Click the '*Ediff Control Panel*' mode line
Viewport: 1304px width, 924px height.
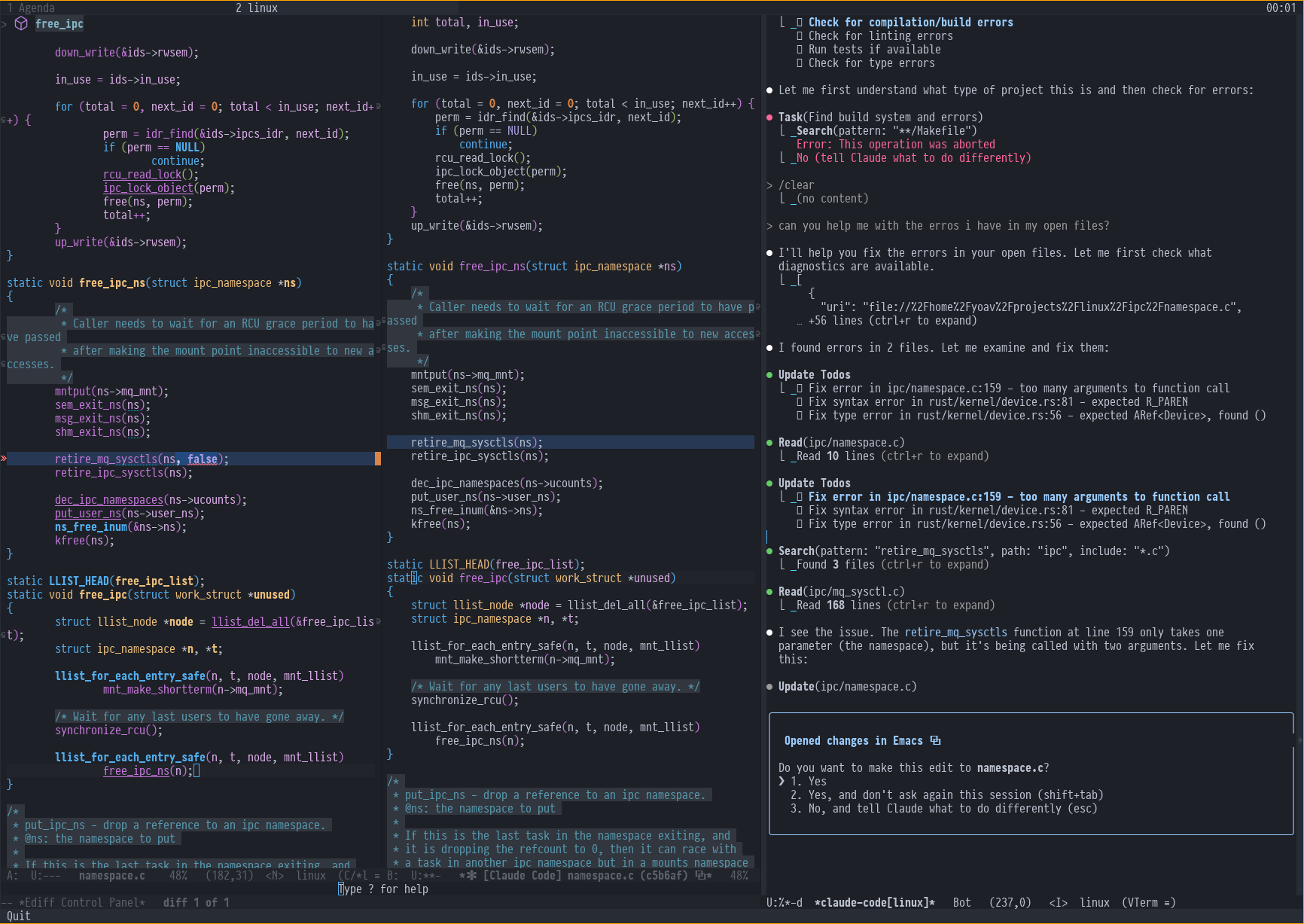(x=81, y=902)
